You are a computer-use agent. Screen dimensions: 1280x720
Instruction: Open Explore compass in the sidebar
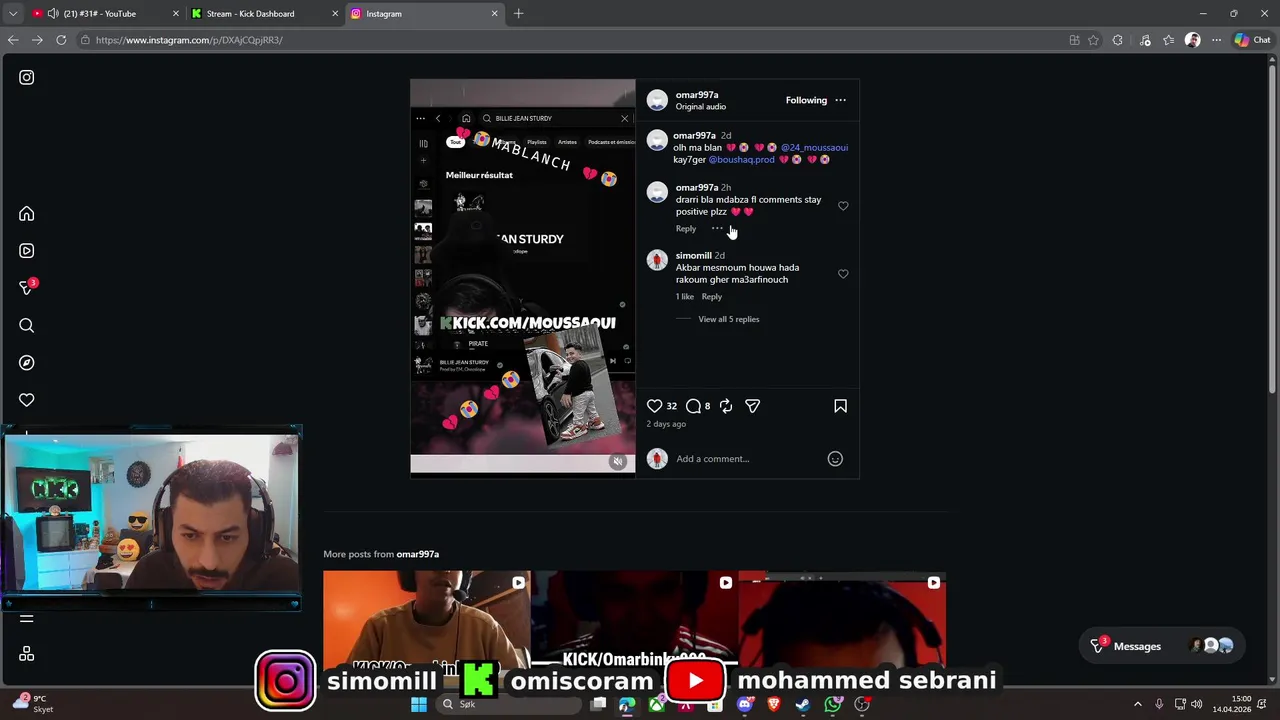(x=27, y=363)
